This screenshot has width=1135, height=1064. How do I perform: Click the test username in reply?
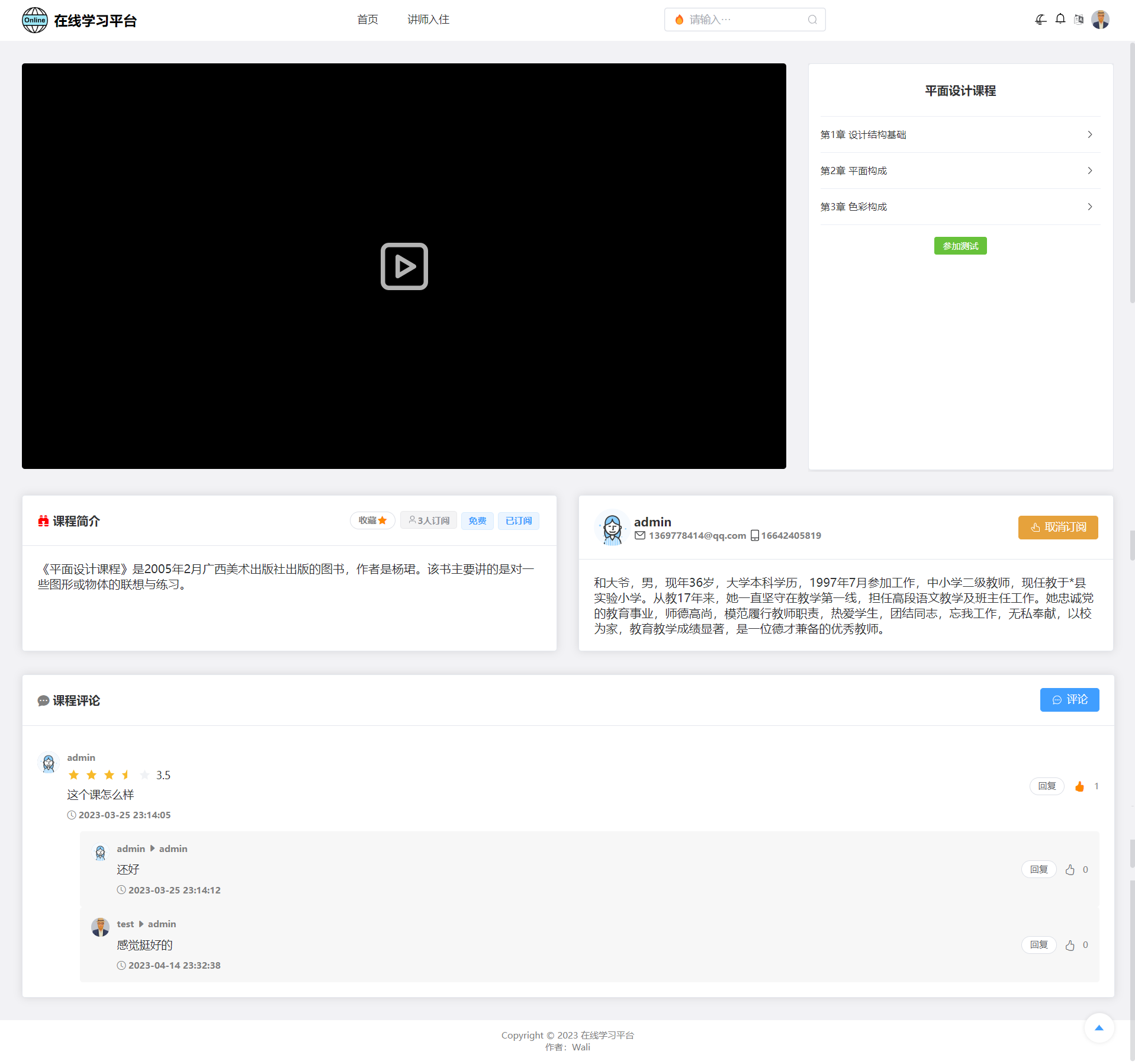tap(125, 924)
